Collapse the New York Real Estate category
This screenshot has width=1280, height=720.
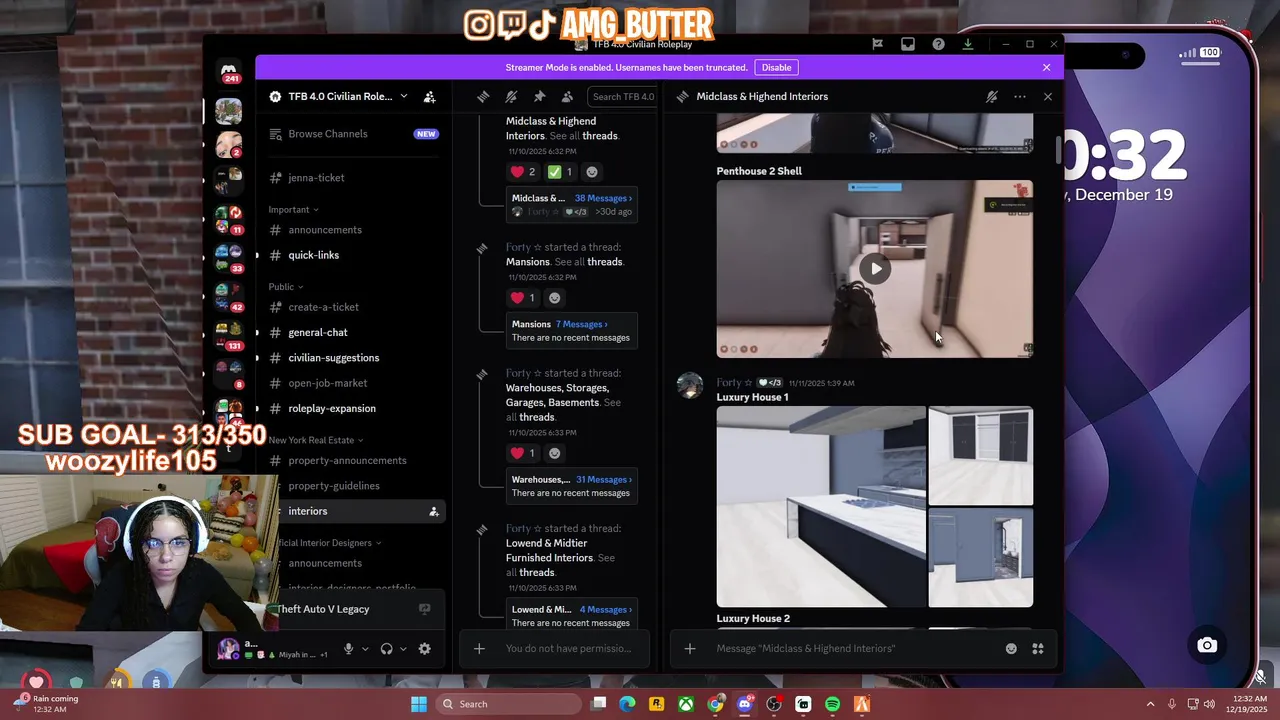click(315, 440)
